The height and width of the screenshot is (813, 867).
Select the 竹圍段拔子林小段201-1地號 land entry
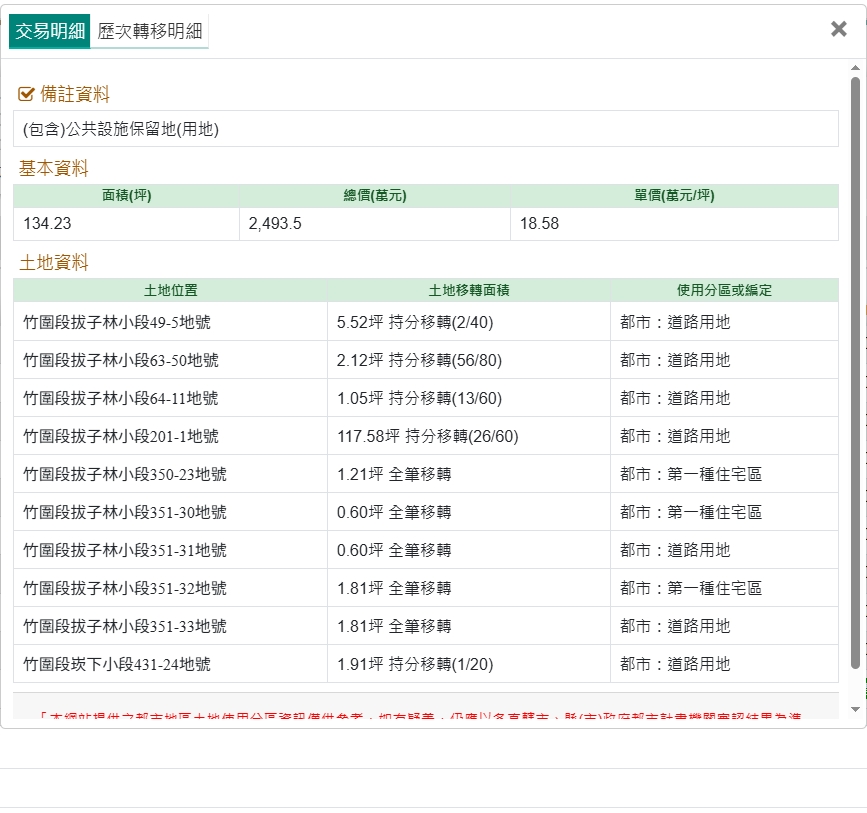pos(121,437)
